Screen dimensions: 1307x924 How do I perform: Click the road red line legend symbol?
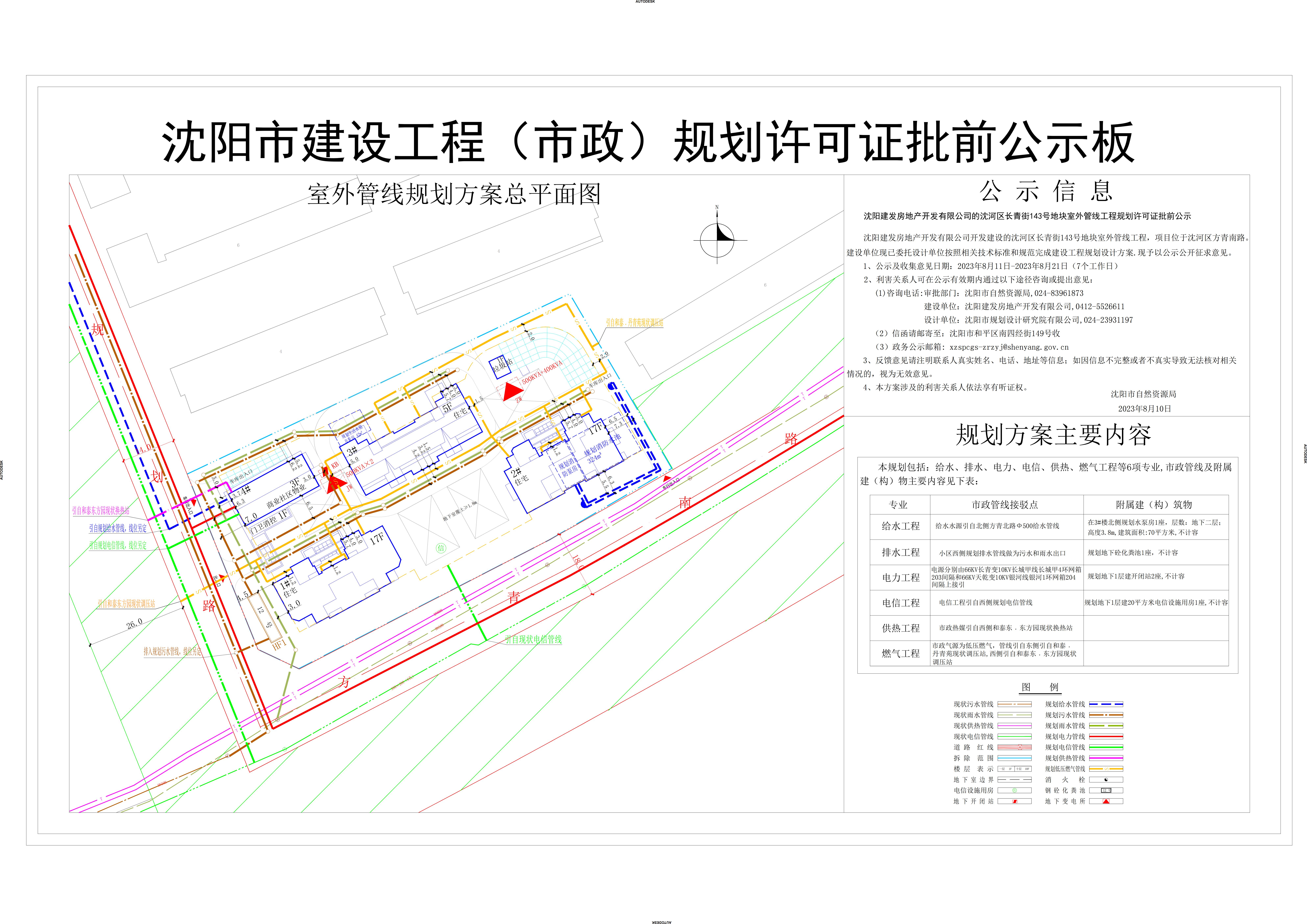pos(1014,747)
